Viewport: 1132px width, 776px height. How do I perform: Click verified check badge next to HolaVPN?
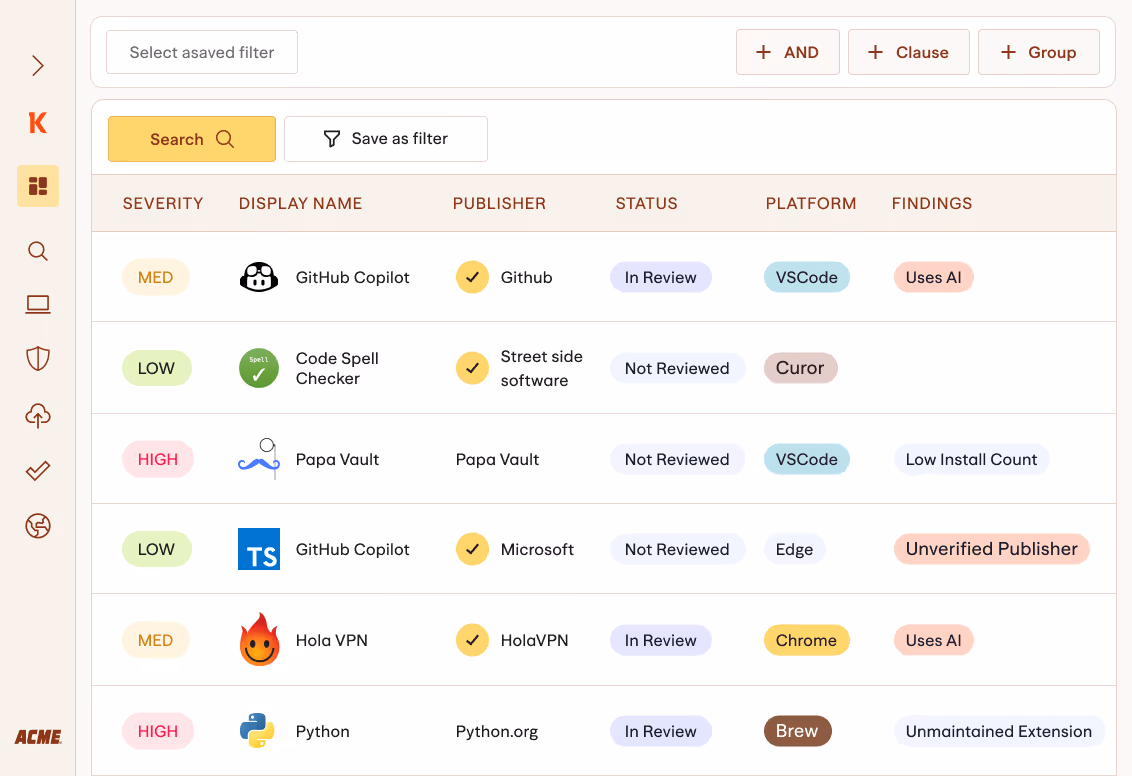tap(472, 640)
